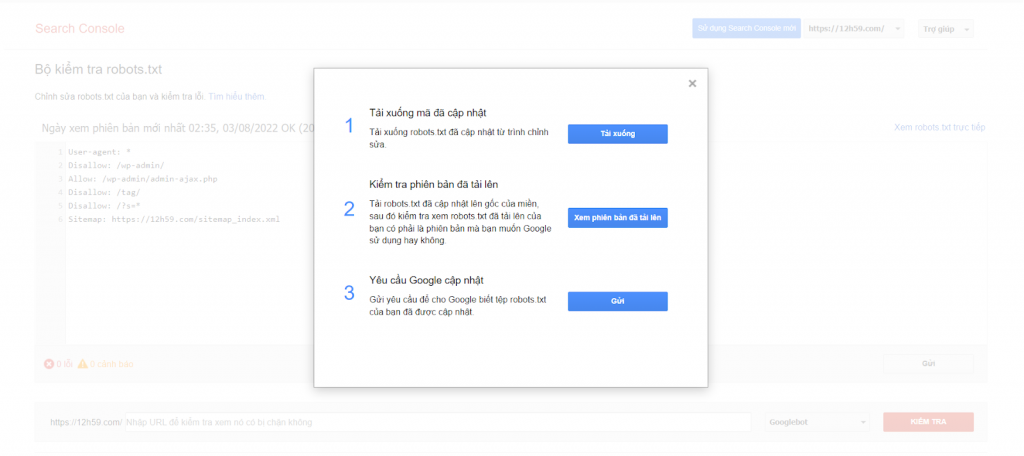Click the yellow 0 cảnh báo warning icon
This screenshot has height=456, width=1024.
pyautogui.click(x=83, y=364)
